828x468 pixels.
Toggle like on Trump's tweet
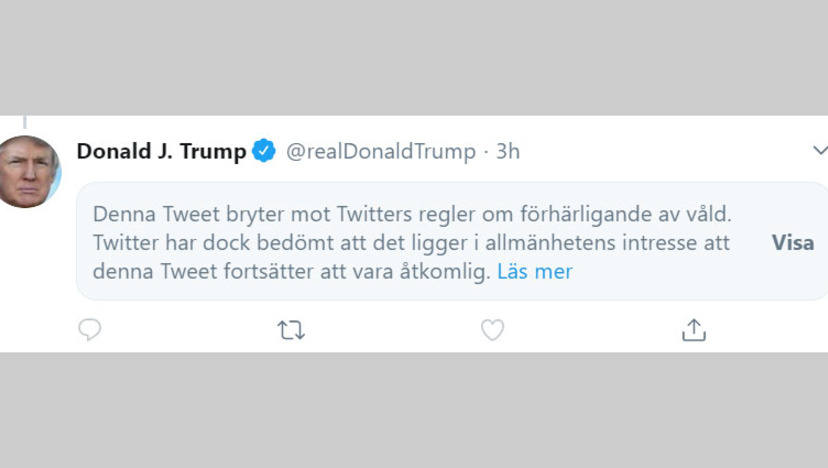coord(492,330)
